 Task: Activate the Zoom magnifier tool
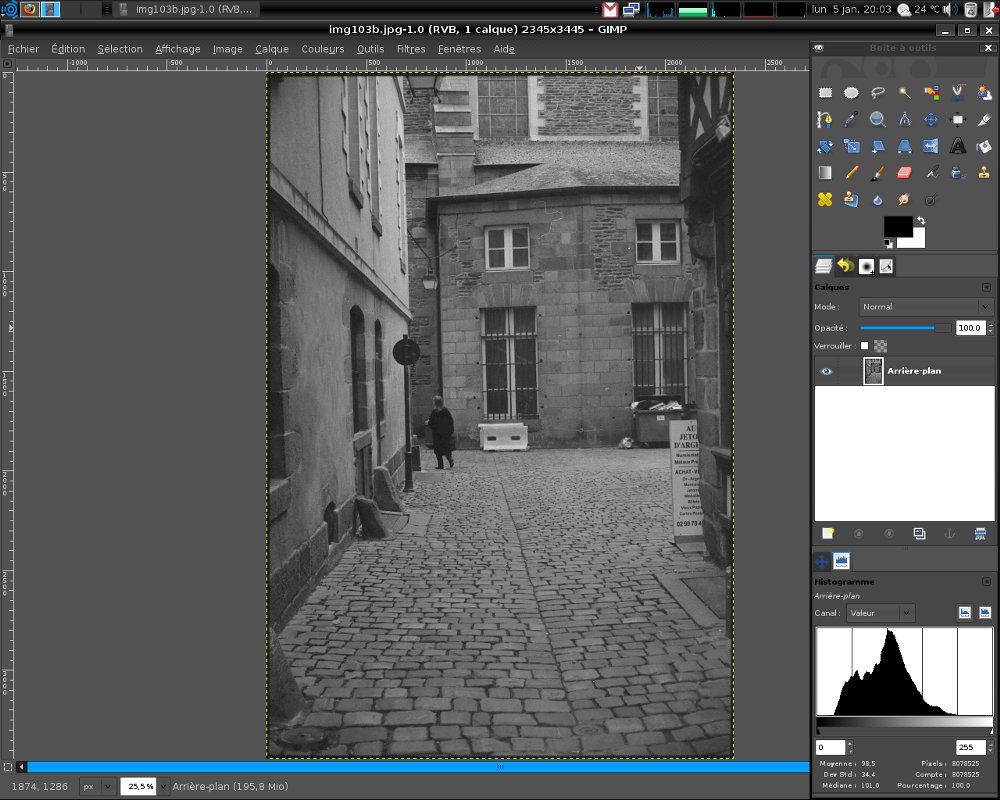(878, 120)
